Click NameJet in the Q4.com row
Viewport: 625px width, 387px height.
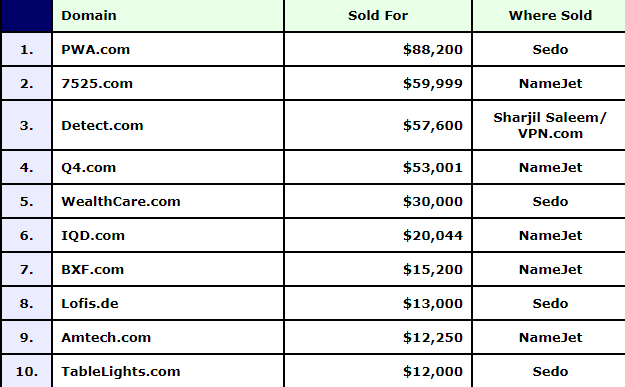(x=550, y=167)
